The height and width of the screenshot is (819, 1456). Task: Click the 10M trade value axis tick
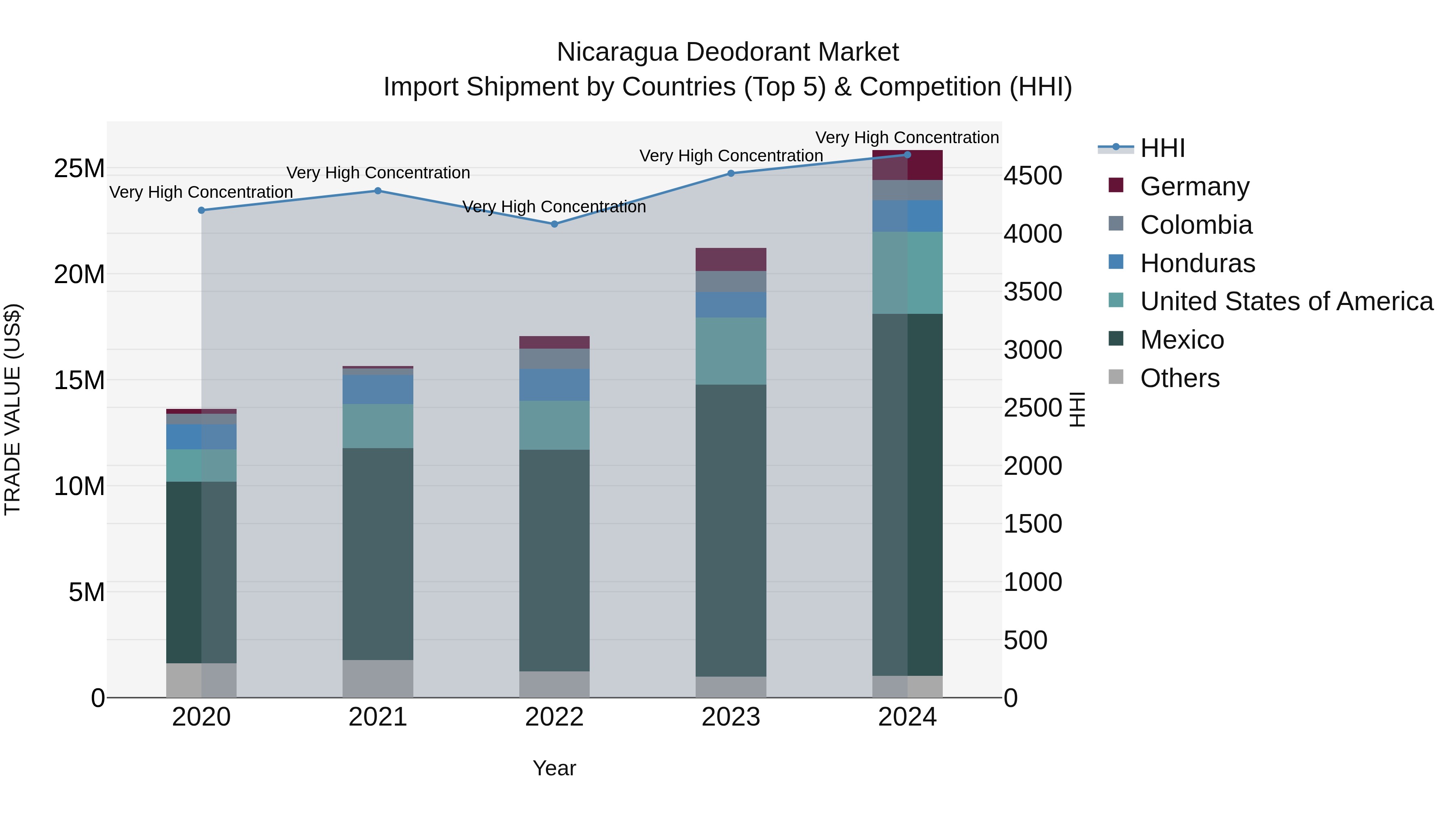79,487
